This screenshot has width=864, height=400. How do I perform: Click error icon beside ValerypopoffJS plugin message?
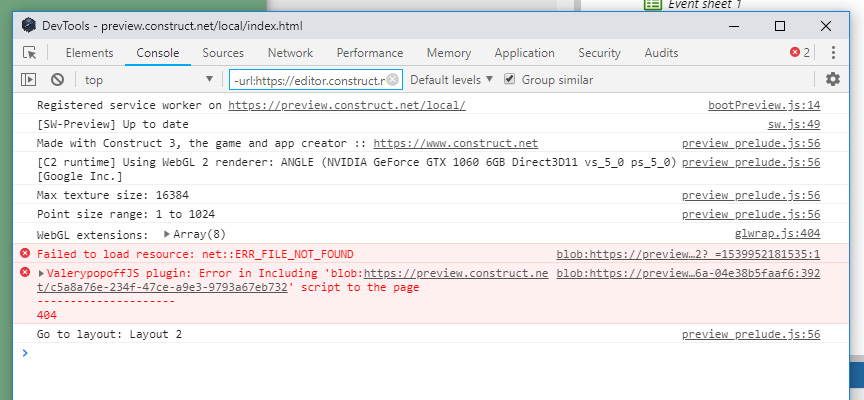(25, 272)
